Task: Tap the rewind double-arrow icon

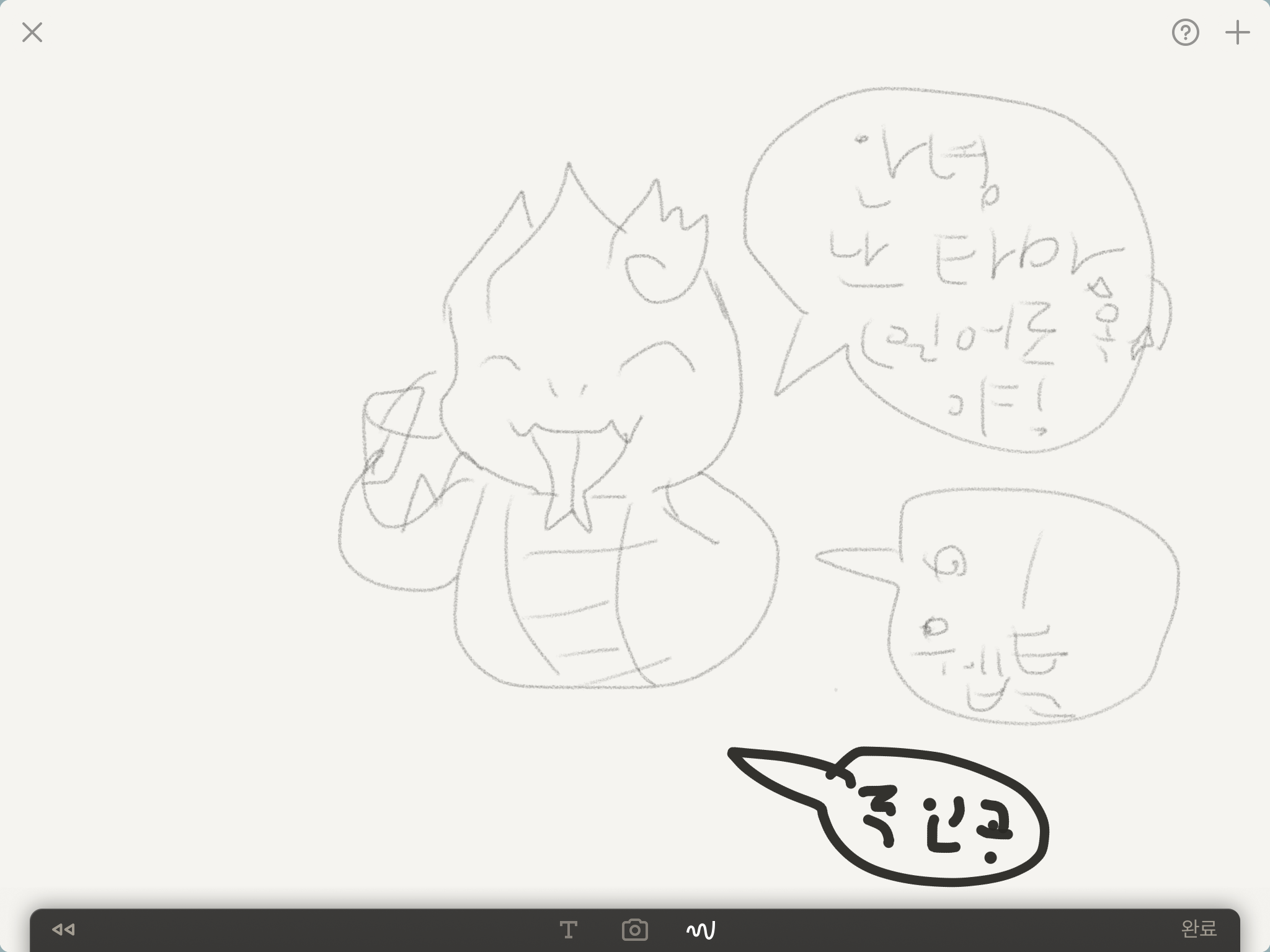Action: click(x=63, y=929)
